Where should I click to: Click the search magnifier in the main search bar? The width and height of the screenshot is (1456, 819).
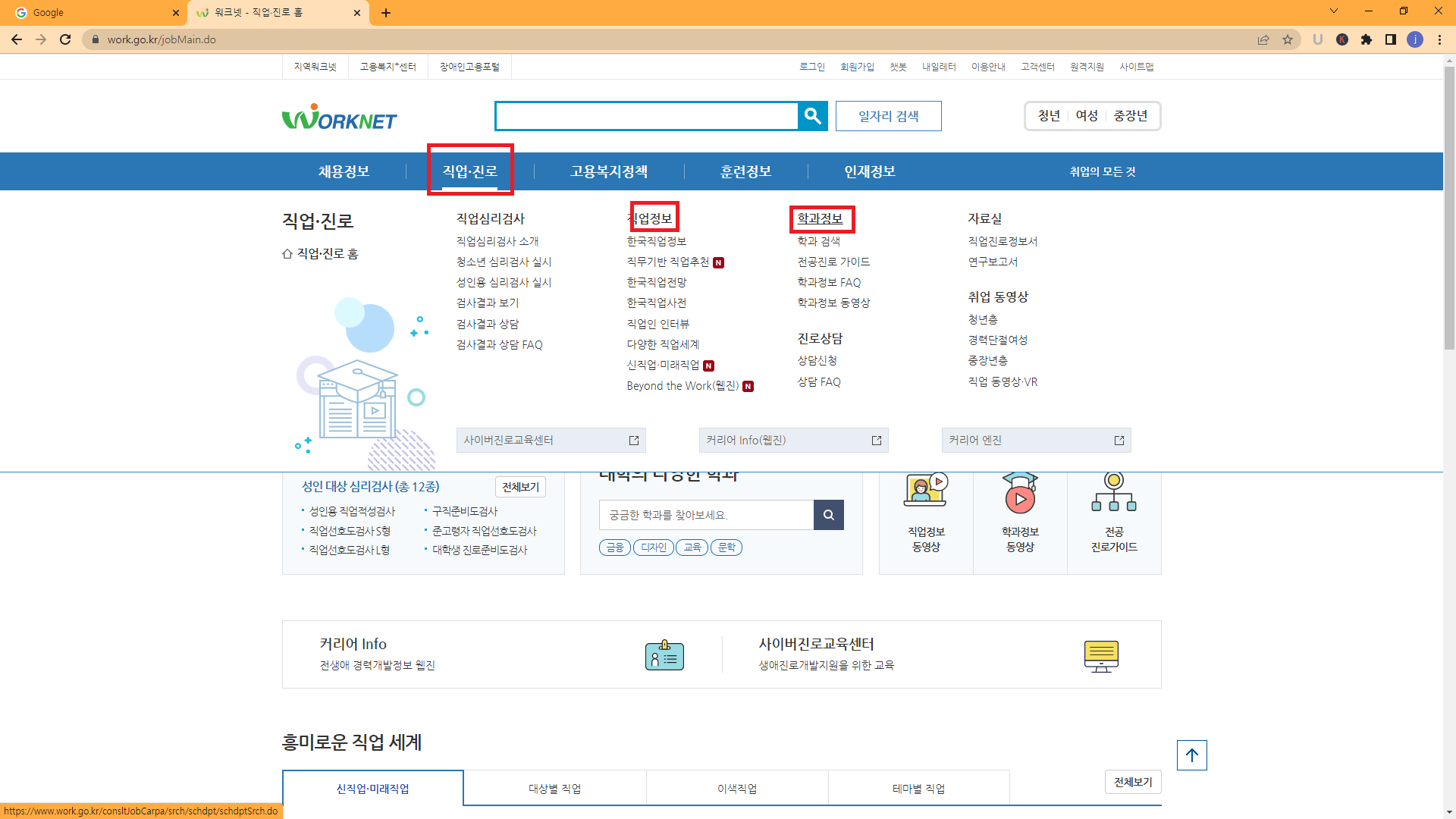pos(812,116)
